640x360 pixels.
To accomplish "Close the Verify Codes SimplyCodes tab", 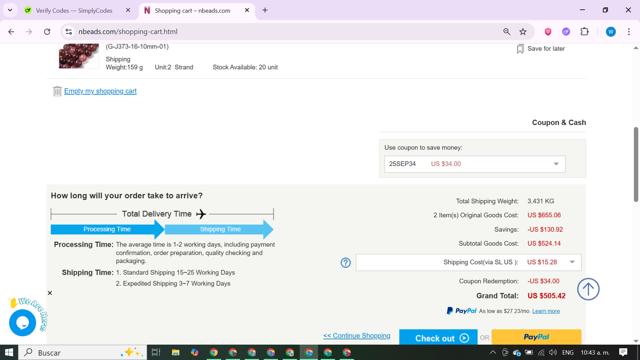I will [x=128, y=10].
